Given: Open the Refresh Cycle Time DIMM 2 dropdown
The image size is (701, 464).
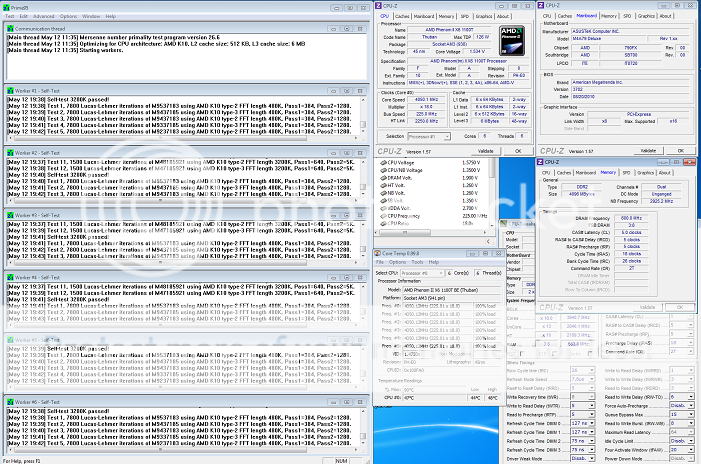Looking at the screenshot, I should [x=583, y=441].
